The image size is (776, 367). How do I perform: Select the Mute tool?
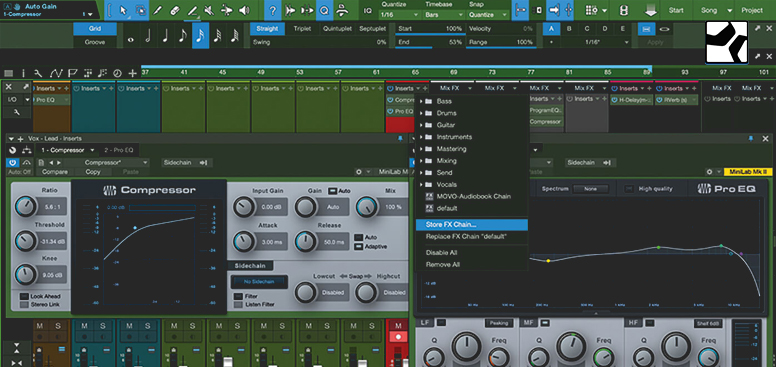coord(209,10)
